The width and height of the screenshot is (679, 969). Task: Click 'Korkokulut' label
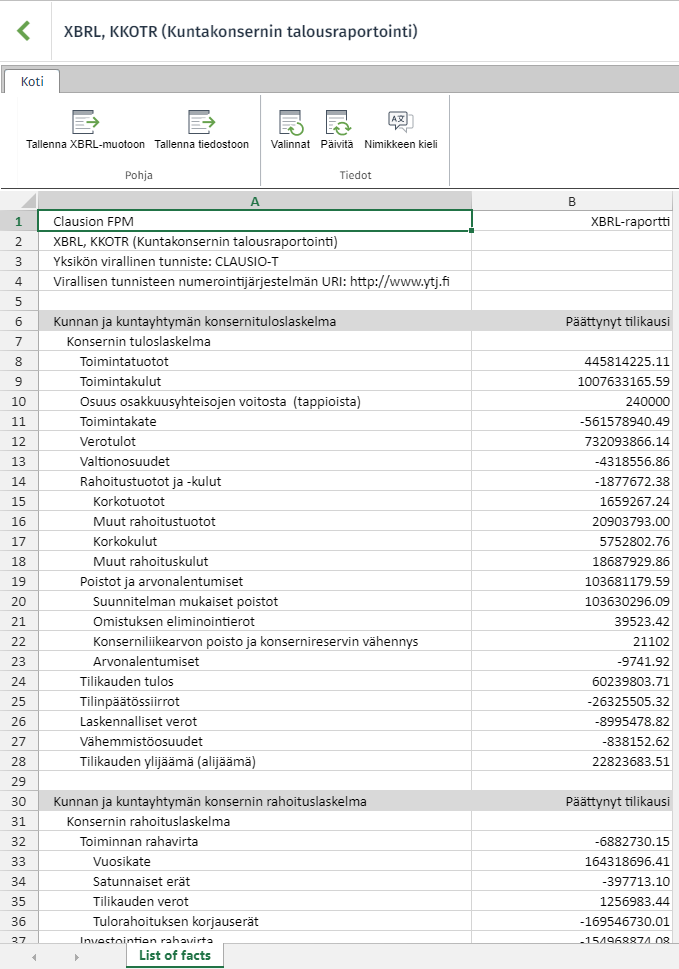tap(125, 541)
